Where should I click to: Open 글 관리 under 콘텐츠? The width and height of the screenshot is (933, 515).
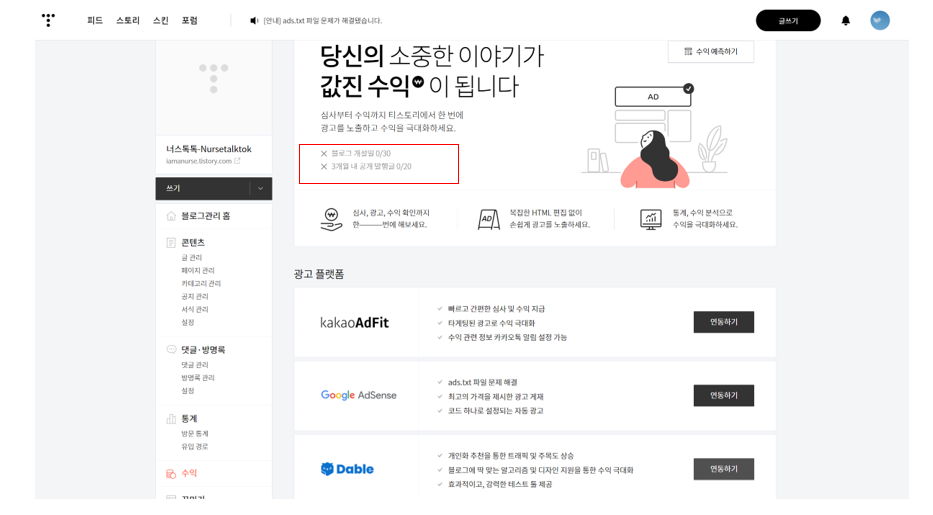tap(192, 258)
